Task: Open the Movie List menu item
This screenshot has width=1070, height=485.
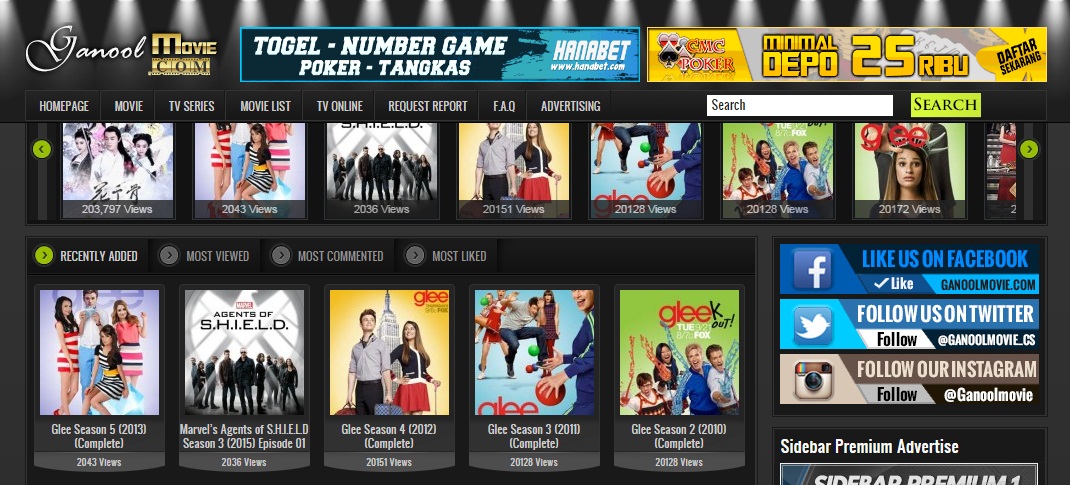Action: click(x=265, y=106)
